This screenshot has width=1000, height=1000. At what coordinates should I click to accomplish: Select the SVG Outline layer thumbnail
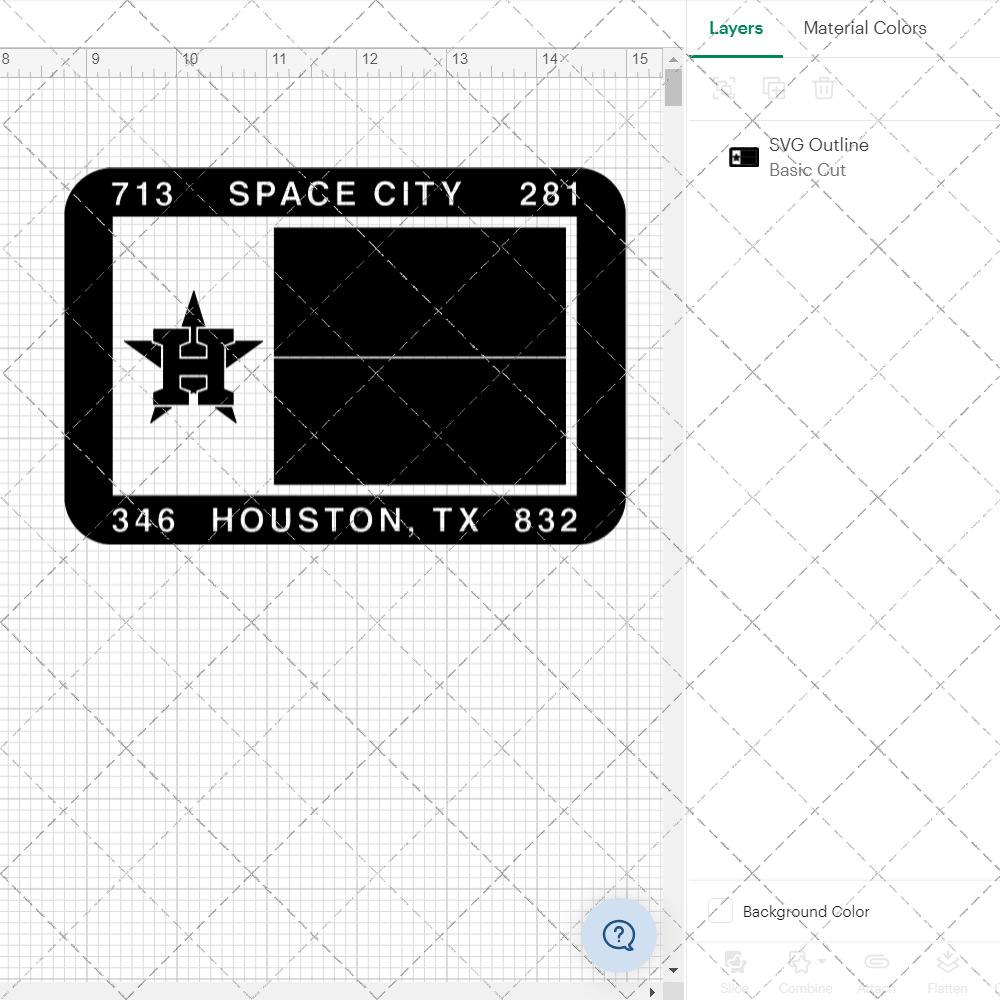[744, 157]
